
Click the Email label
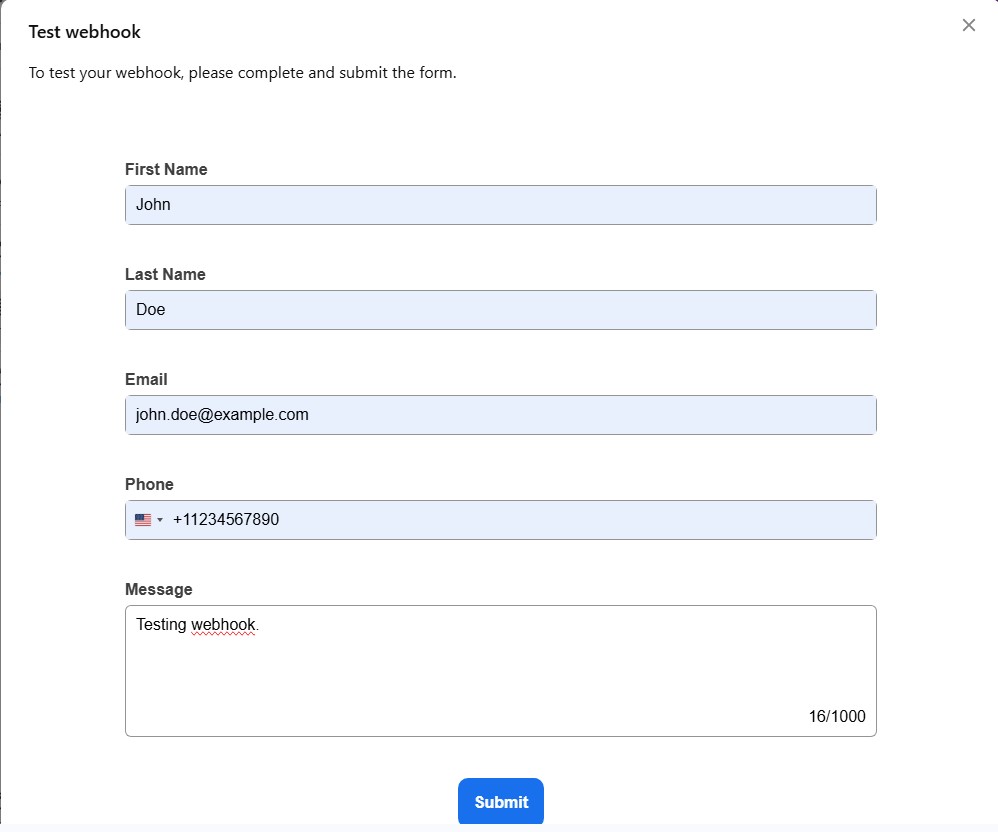pos(146,379)
